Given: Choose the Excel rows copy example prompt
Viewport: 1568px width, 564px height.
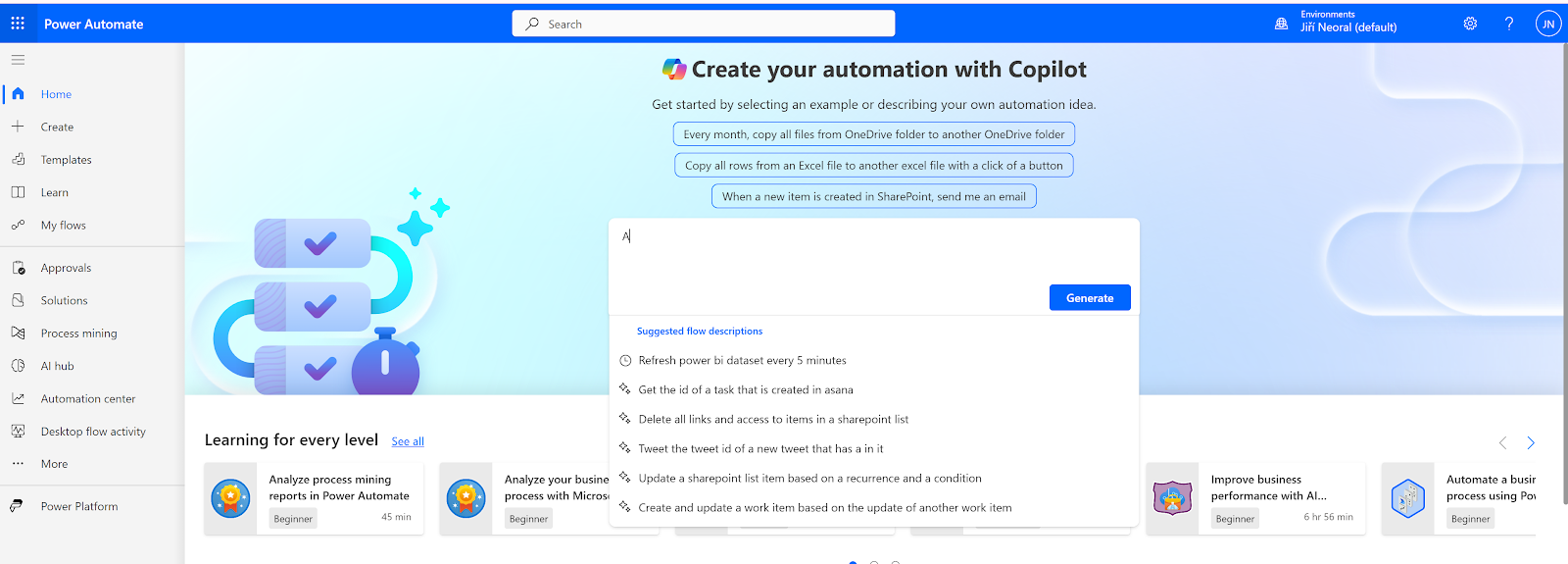Looking at the screenshot, I should [x=874, y=165].
